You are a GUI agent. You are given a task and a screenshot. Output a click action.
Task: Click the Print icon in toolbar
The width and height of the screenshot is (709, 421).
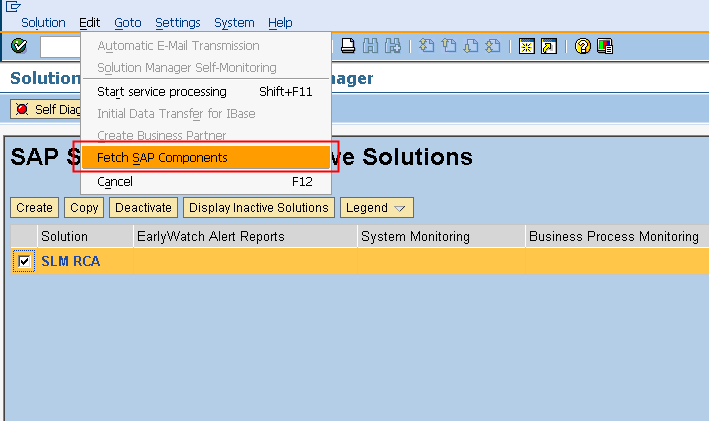(x=348, y=46)
